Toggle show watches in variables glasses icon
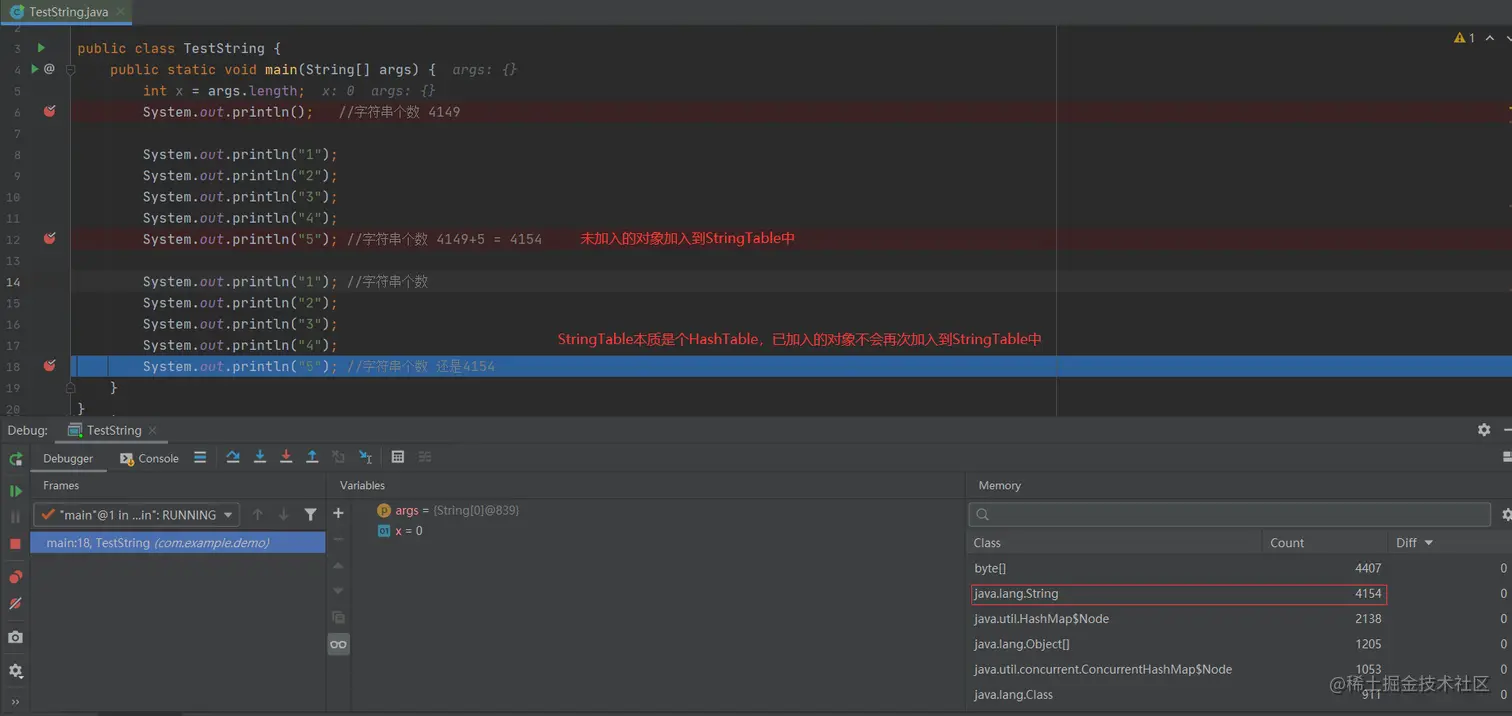The width and height of the screenshot is (1512, 716). [338, 644]
